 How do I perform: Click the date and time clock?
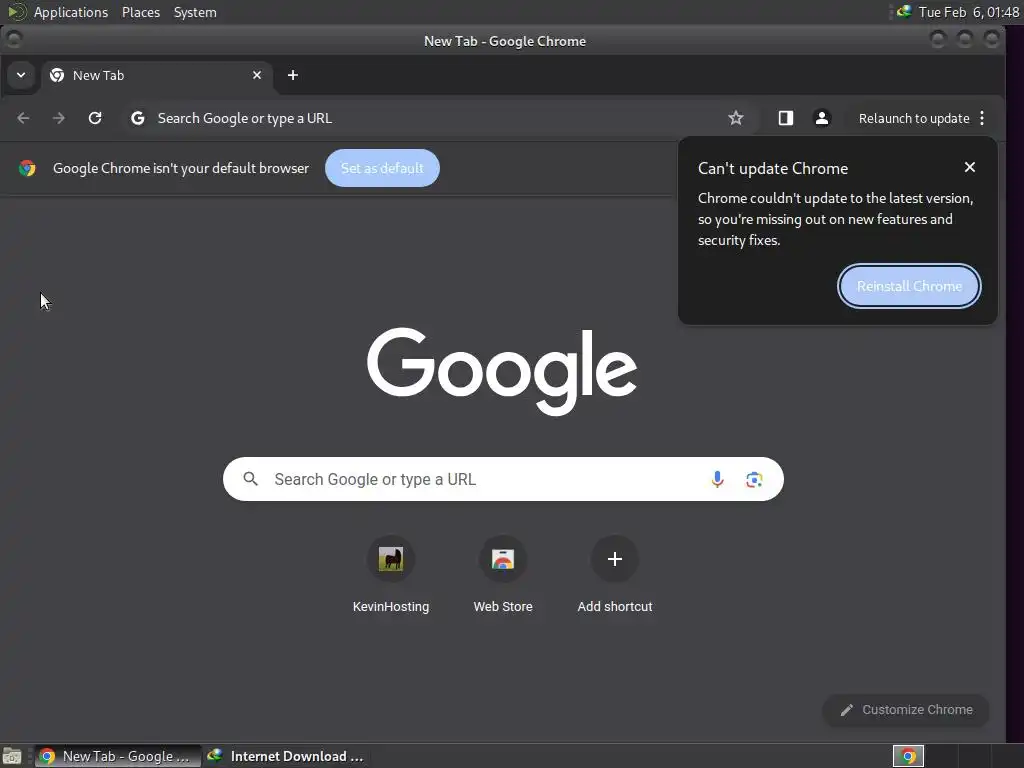pyautogui.click(x=968, y=12)
